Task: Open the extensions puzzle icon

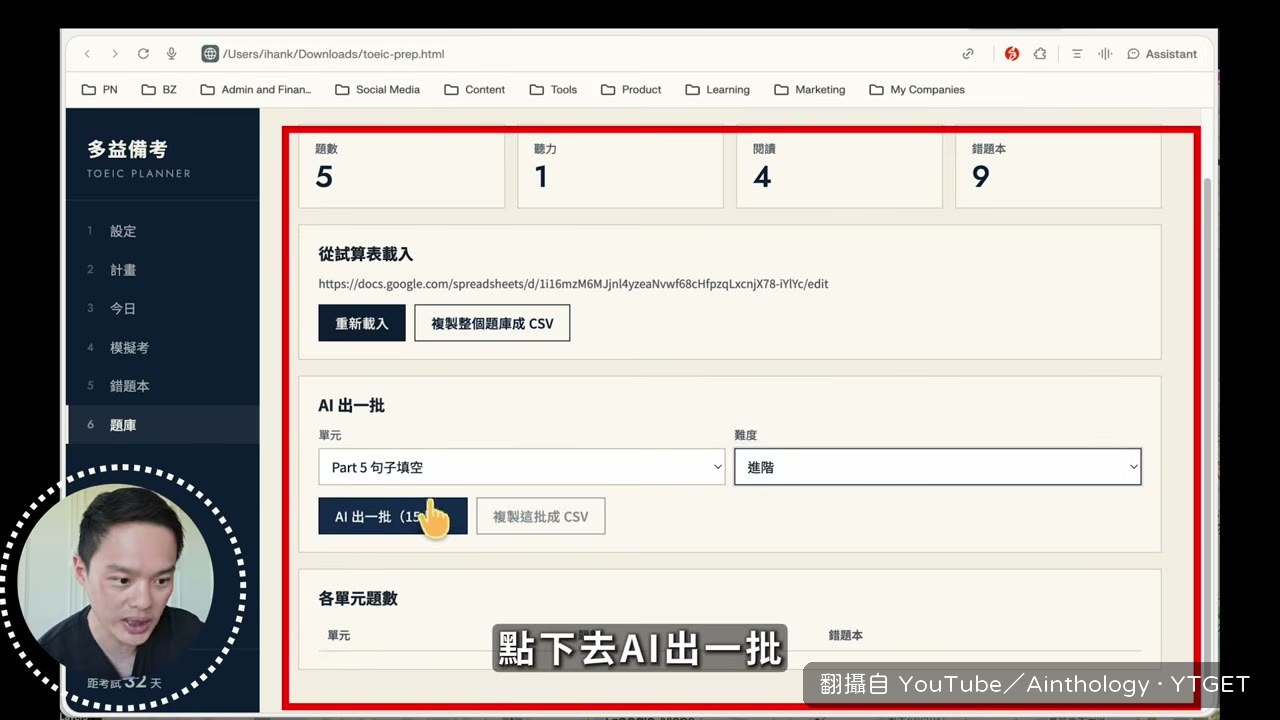Action: (1040, 54)
